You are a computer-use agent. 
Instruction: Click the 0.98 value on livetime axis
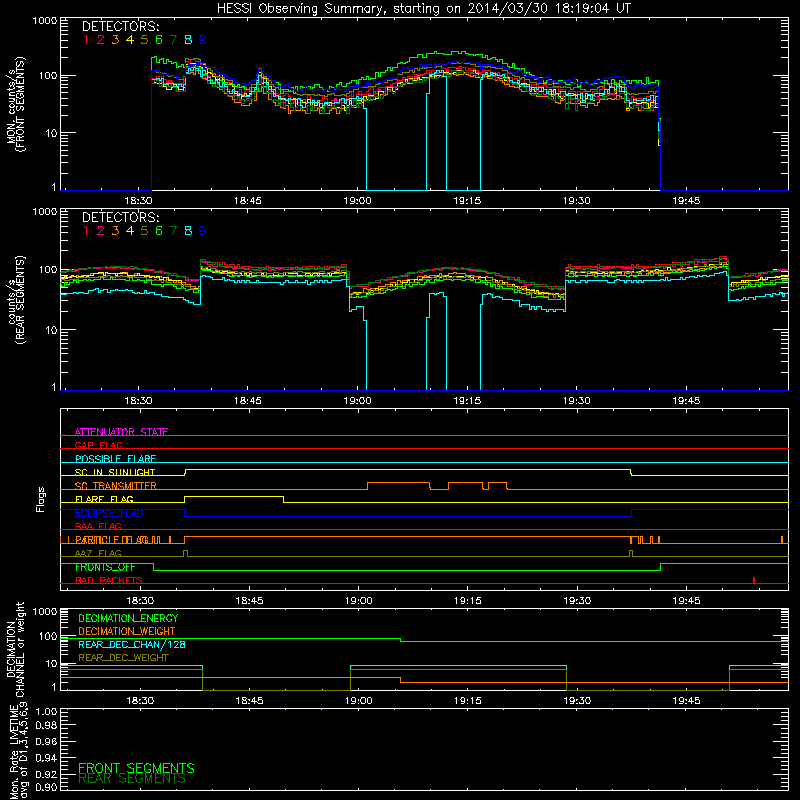click(x=46, y=725)
